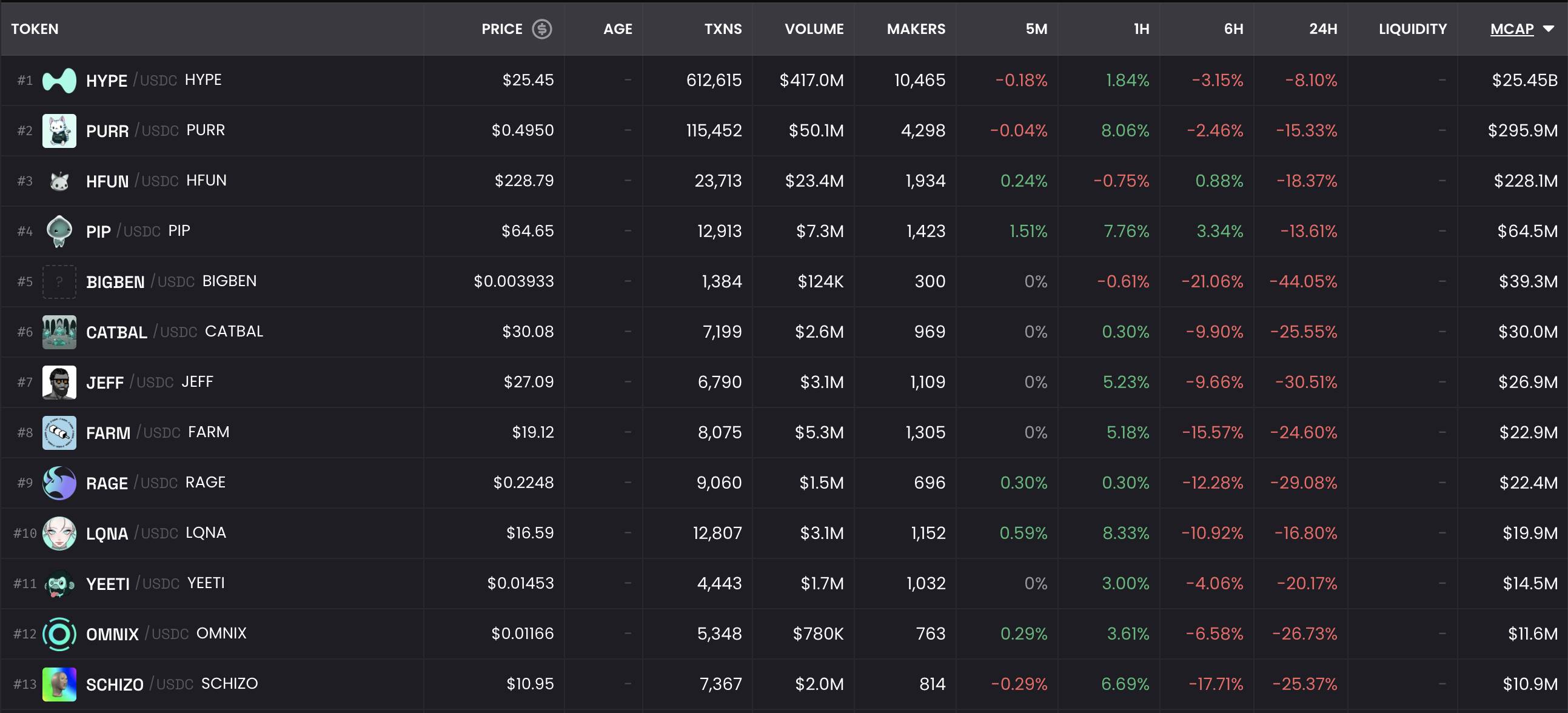Click the JEFF bearded avatar icon
The height and width of the screenshot is (713, 1568).
[x=59, y=383]
